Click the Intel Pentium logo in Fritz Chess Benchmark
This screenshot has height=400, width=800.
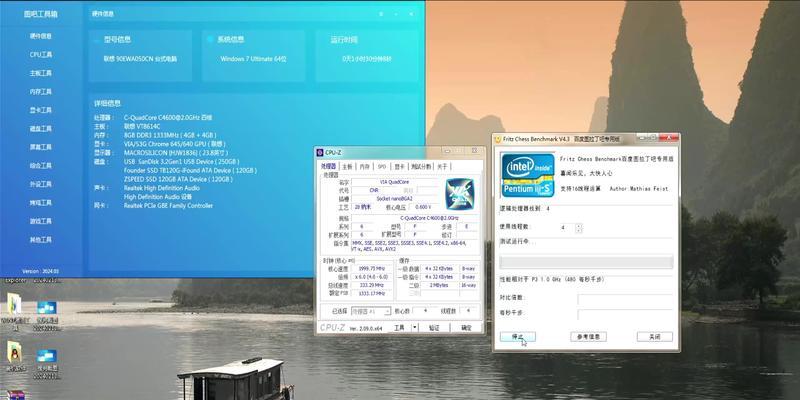528,175
